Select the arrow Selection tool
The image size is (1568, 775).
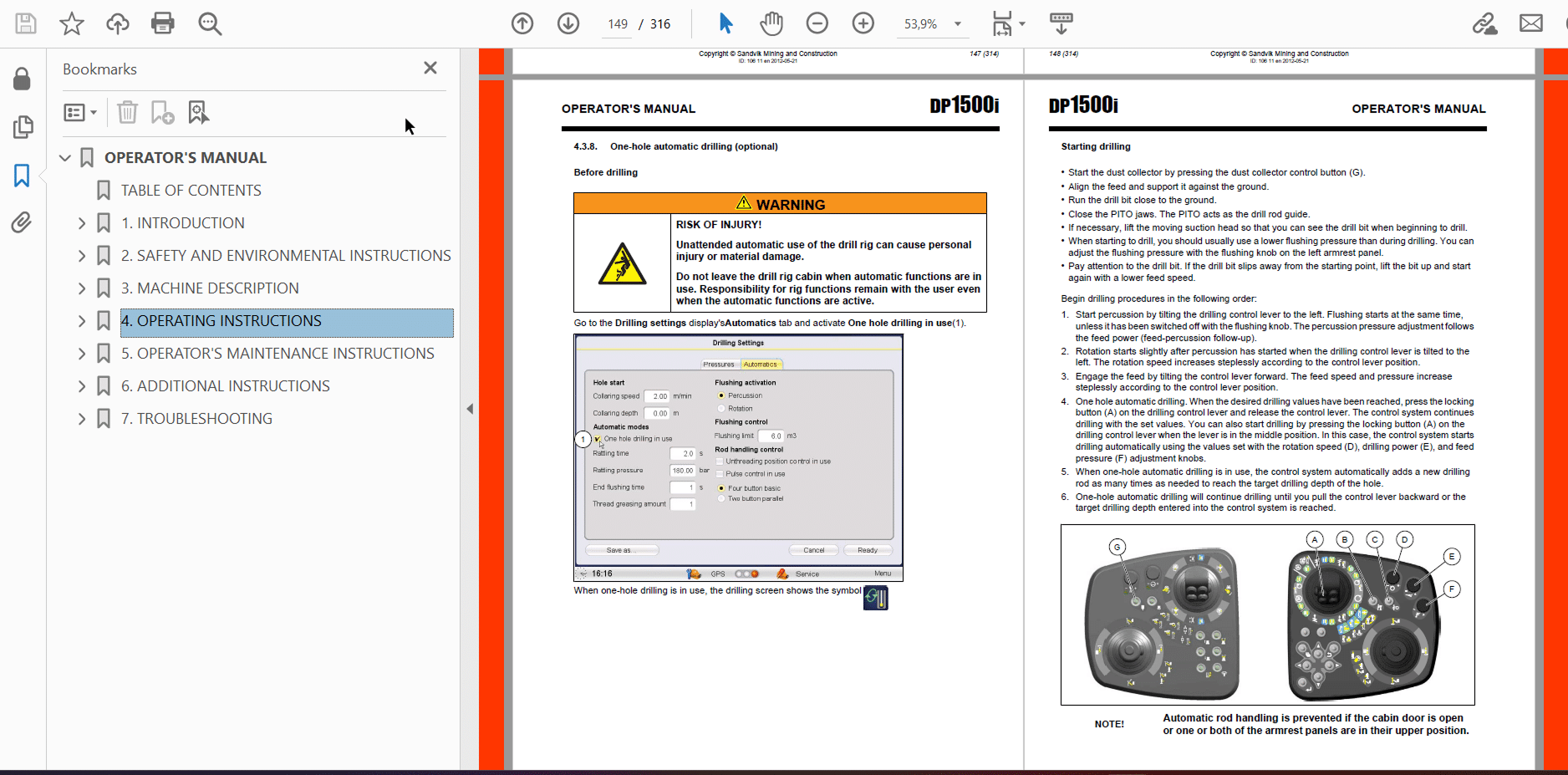[x=725, y=23]
